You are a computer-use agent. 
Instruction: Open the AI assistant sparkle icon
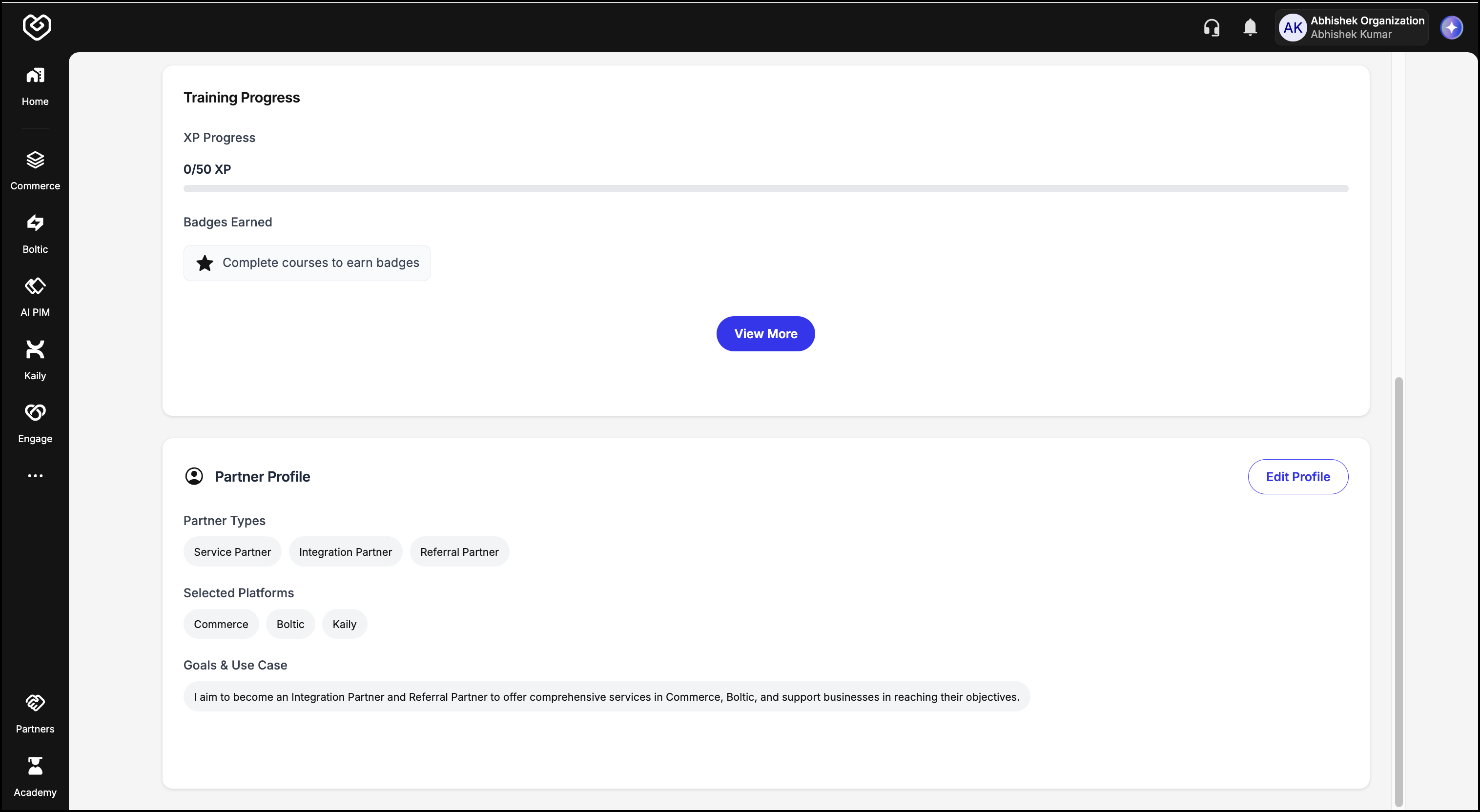click(1451, 27)
